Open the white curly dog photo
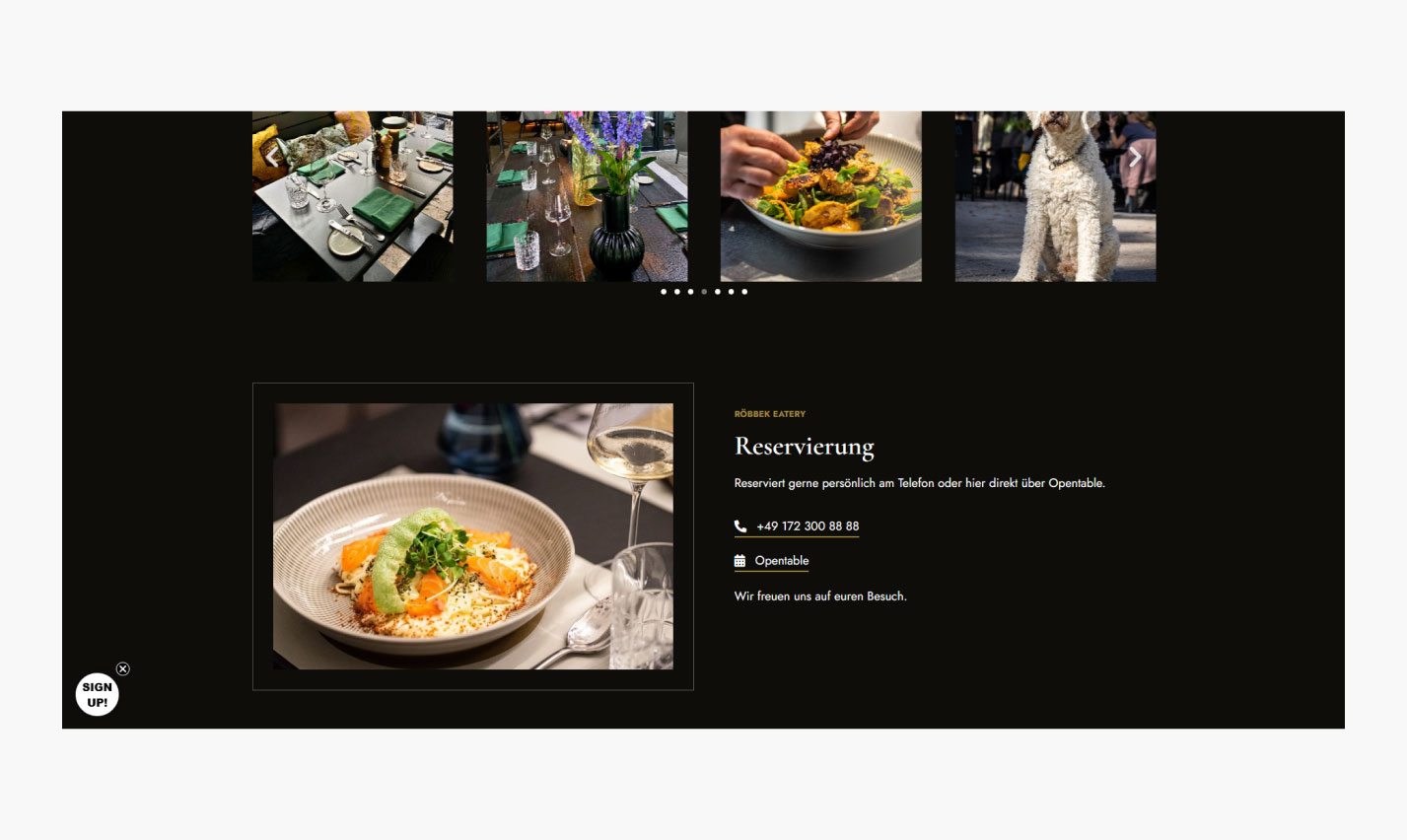The height and width of the screenshot is (840, 1407). [x=1055, y=196]
